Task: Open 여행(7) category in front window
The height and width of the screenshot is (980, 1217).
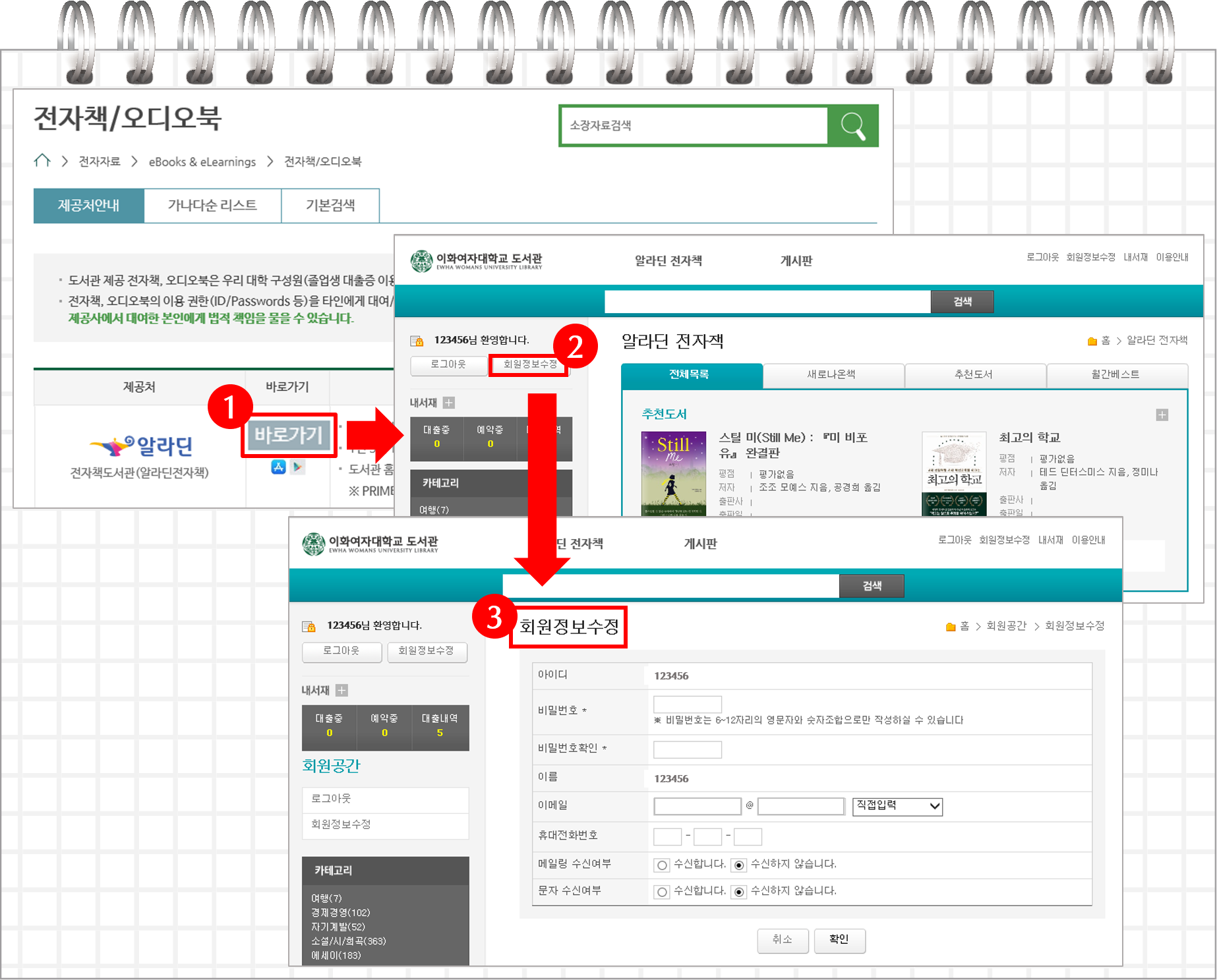Action: point(326,898)
